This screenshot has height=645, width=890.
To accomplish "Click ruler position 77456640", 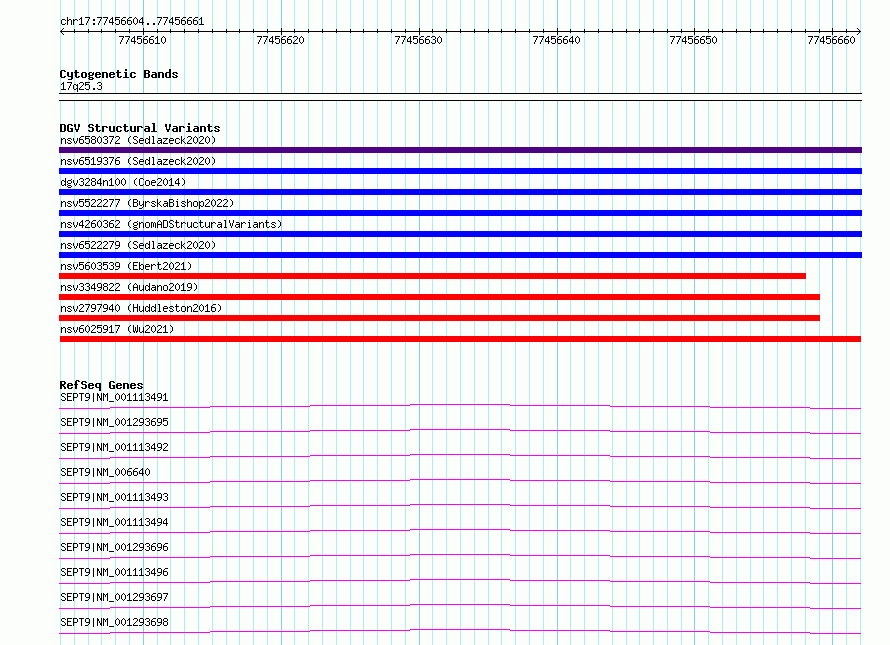I will click(x=556, y=40).
